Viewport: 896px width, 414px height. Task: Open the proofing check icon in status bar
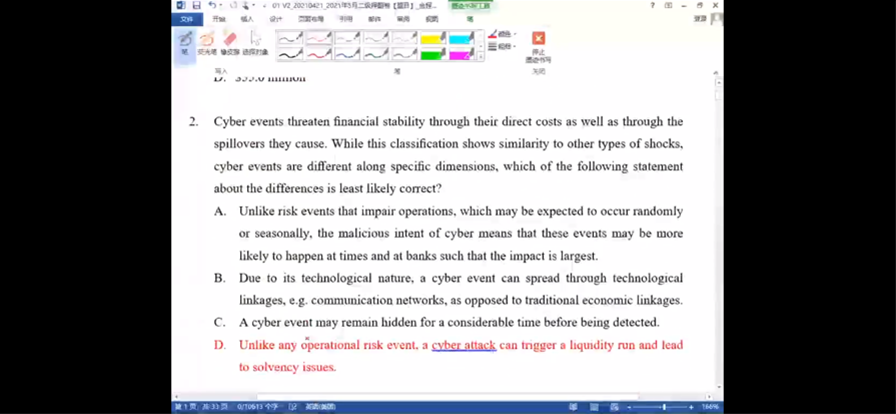point(293,407)
